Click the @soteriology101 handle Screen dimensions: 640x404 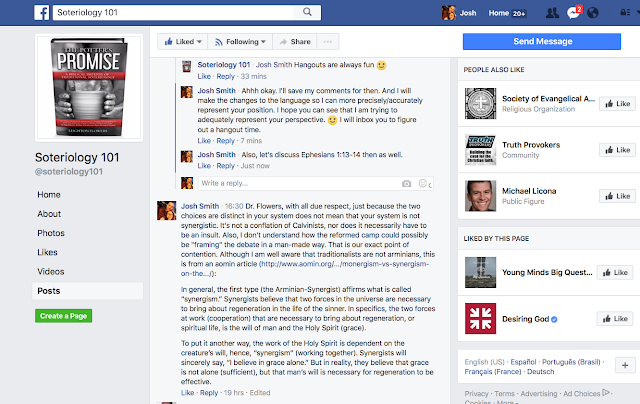pyautogui.click(x=69, y=172)
